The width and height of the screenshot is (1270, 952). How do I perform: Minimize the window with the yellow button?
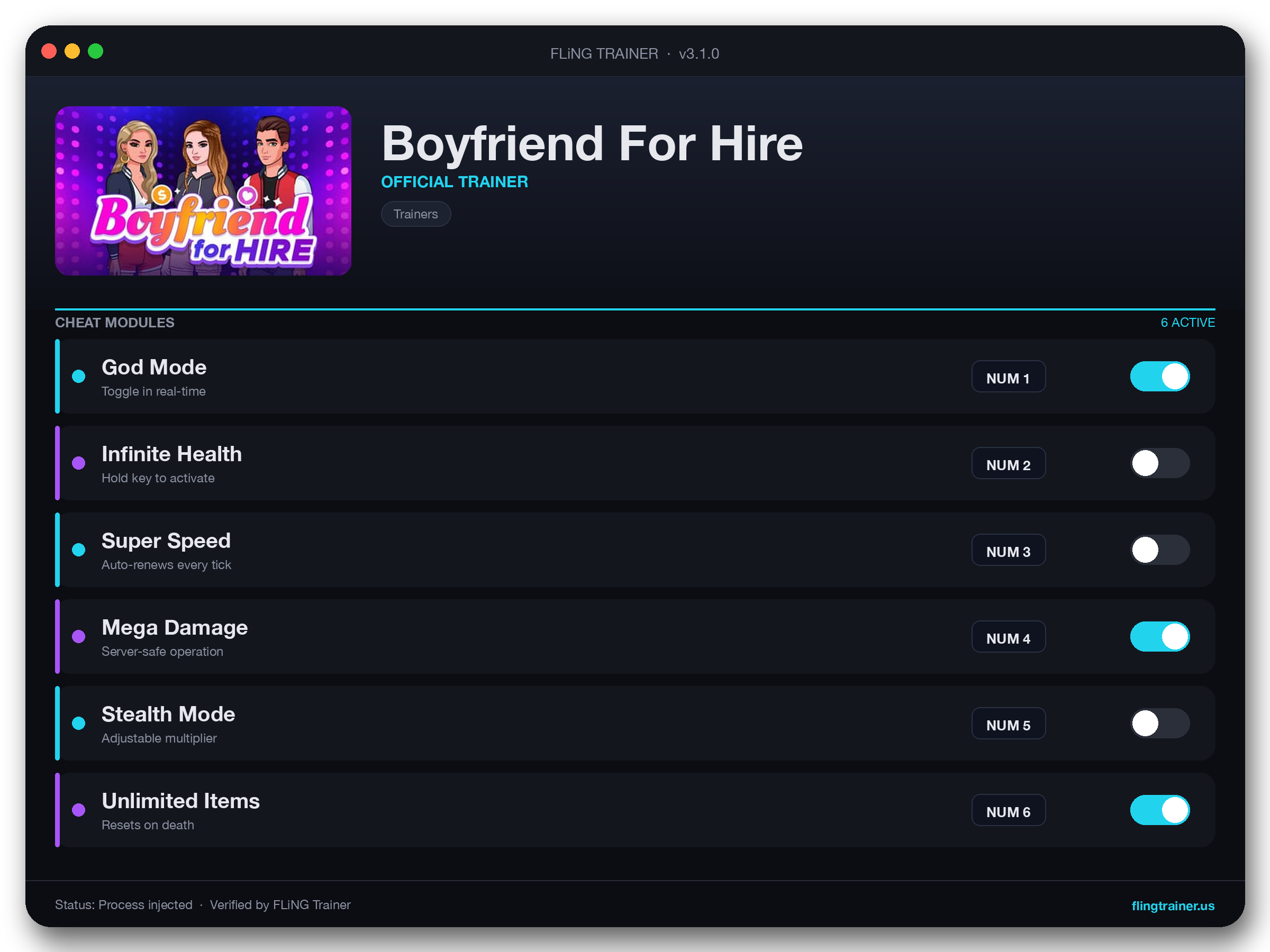[x=72, y=51]
